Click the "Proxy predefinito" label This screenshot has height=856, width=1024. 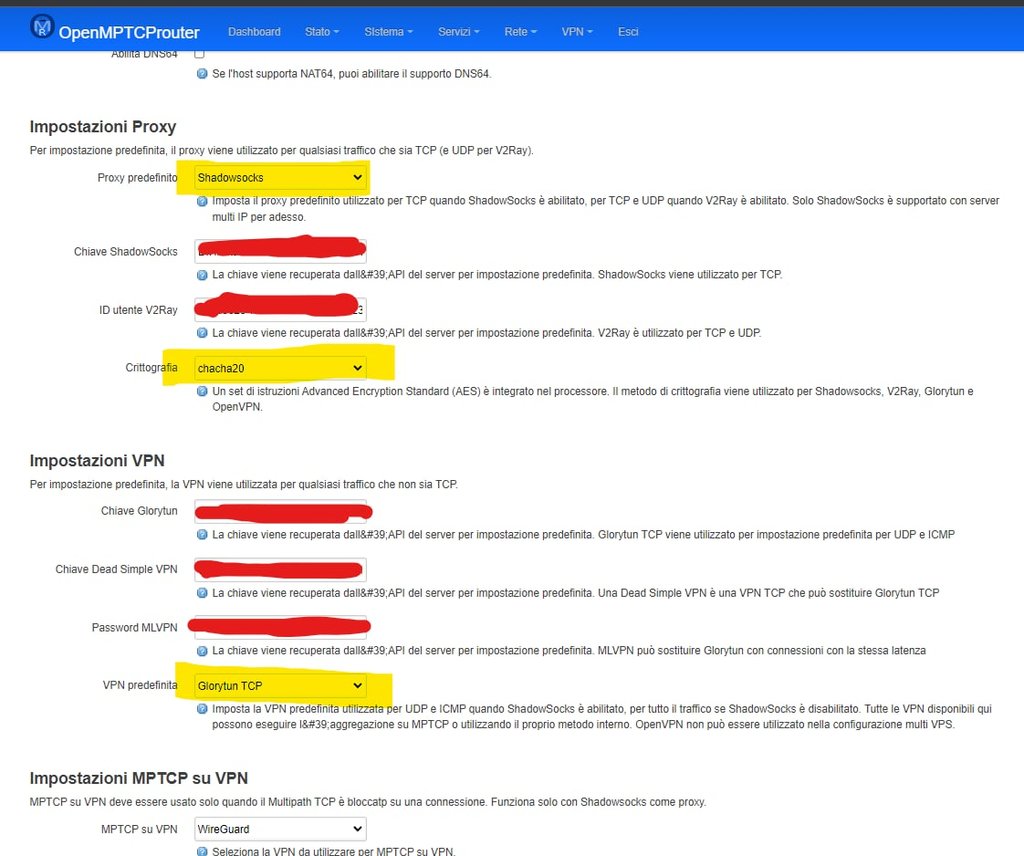pos(137,178)
